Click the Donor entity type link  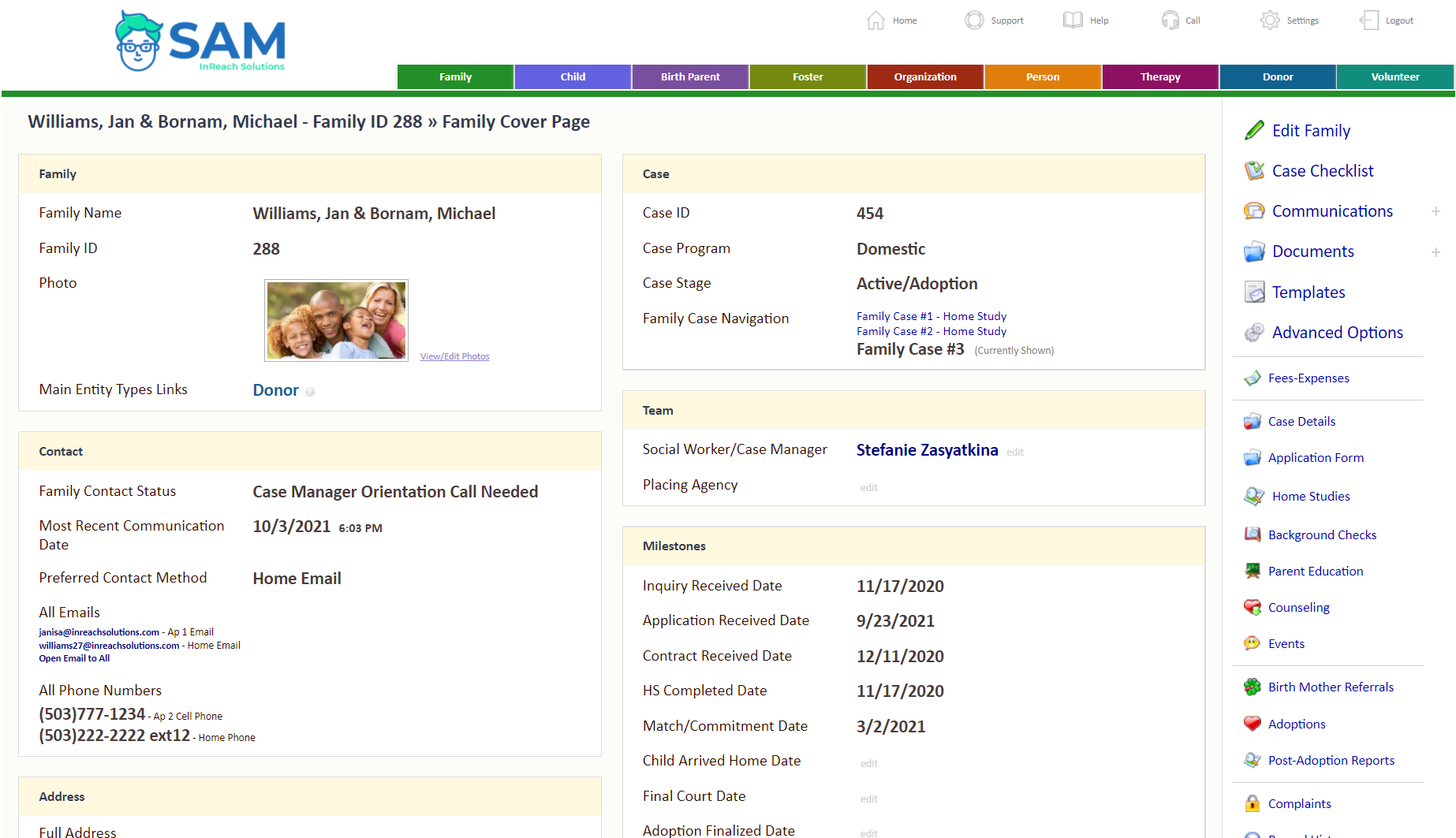[276, 390]
